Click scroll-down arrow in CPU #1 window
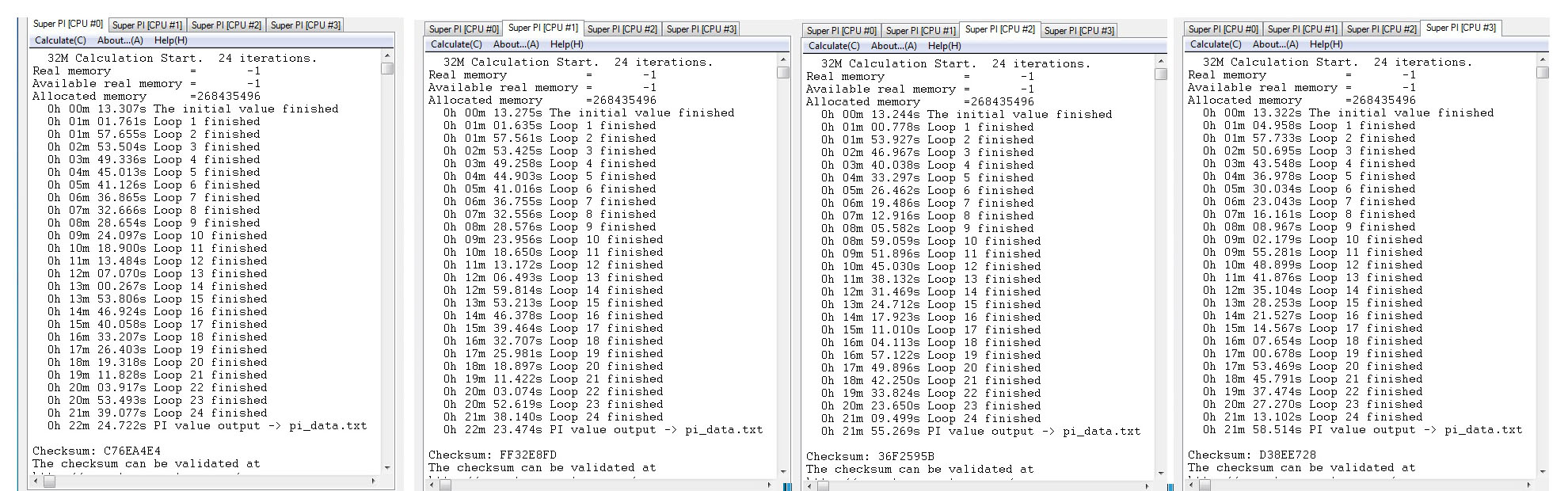Viewport: 1568px width, 491px height. [783, 471]
